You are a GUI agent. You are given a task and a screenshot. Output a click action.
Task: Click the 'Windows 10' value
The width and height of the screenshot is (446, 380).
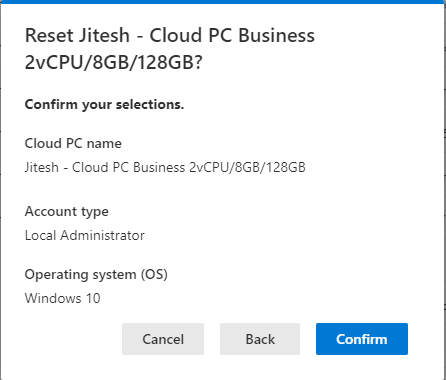pyautogui.click(x=62, y=298)
